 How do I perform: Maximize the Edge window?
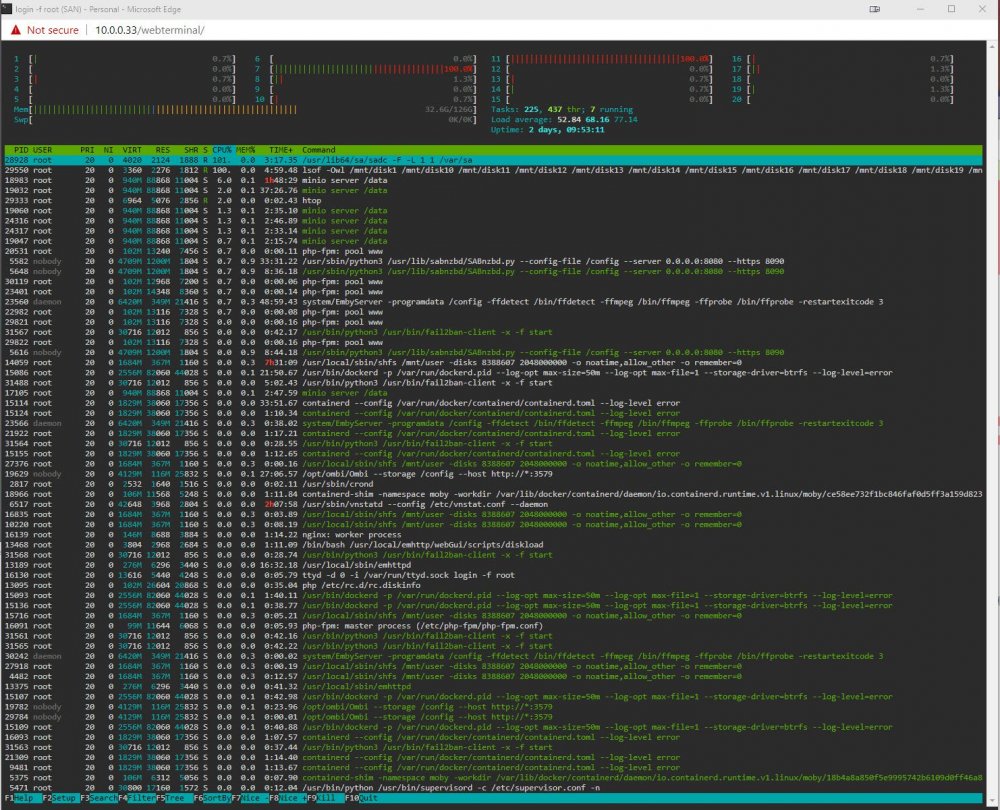point(951,9)
